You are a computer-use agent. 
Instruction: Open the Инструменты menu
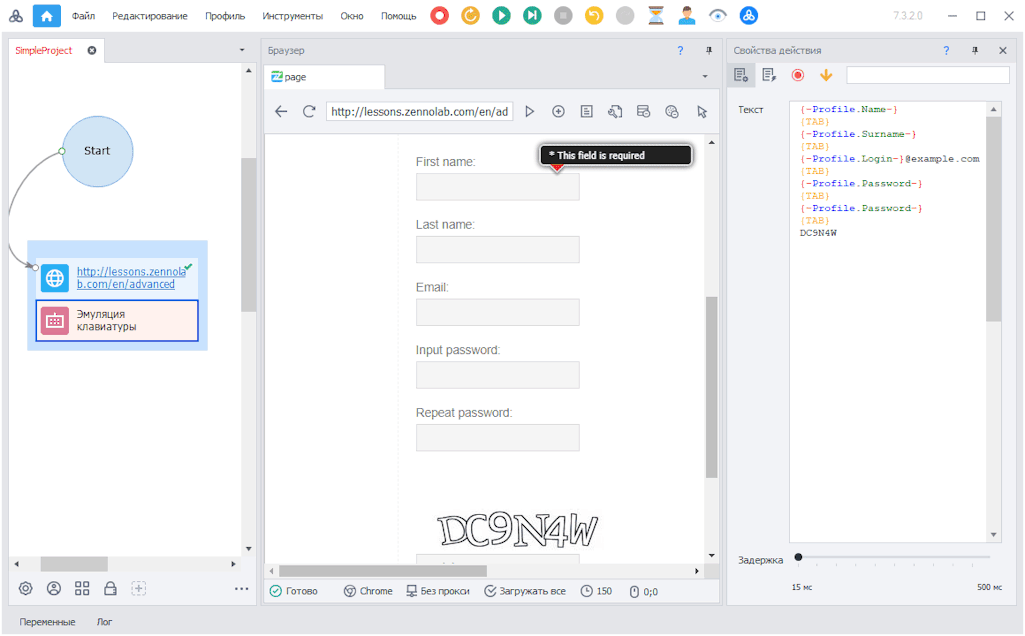(292, 16)
